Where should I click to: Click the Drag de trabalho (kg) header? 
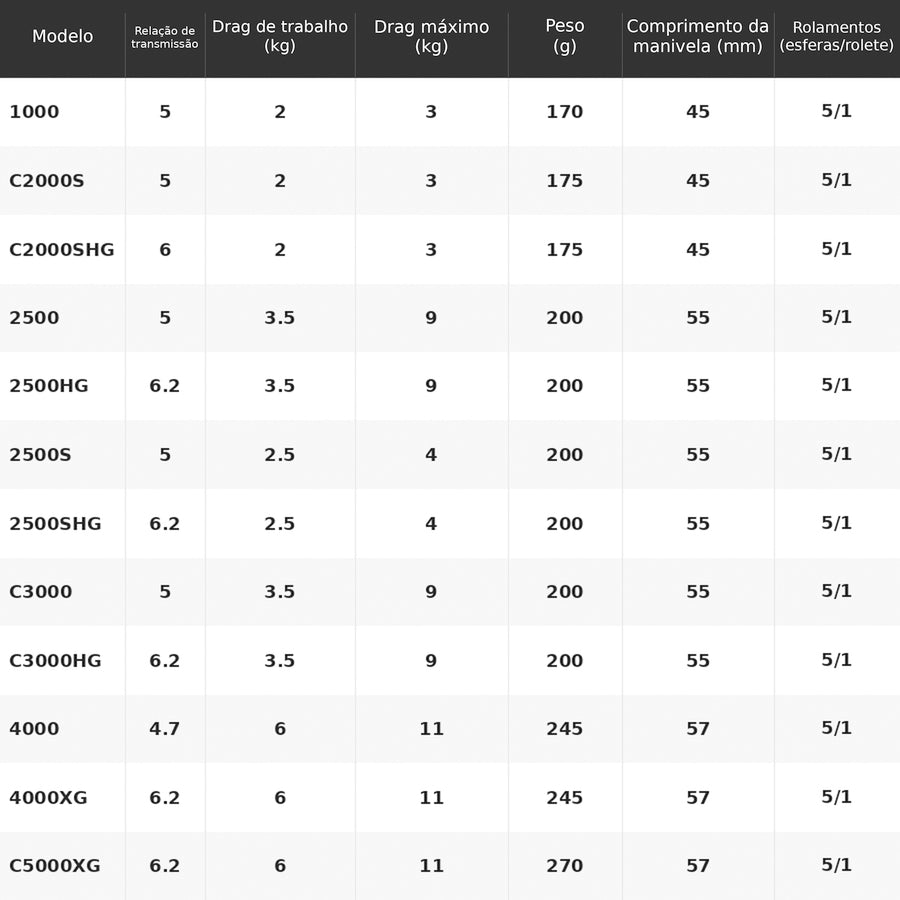click(280, 36)
